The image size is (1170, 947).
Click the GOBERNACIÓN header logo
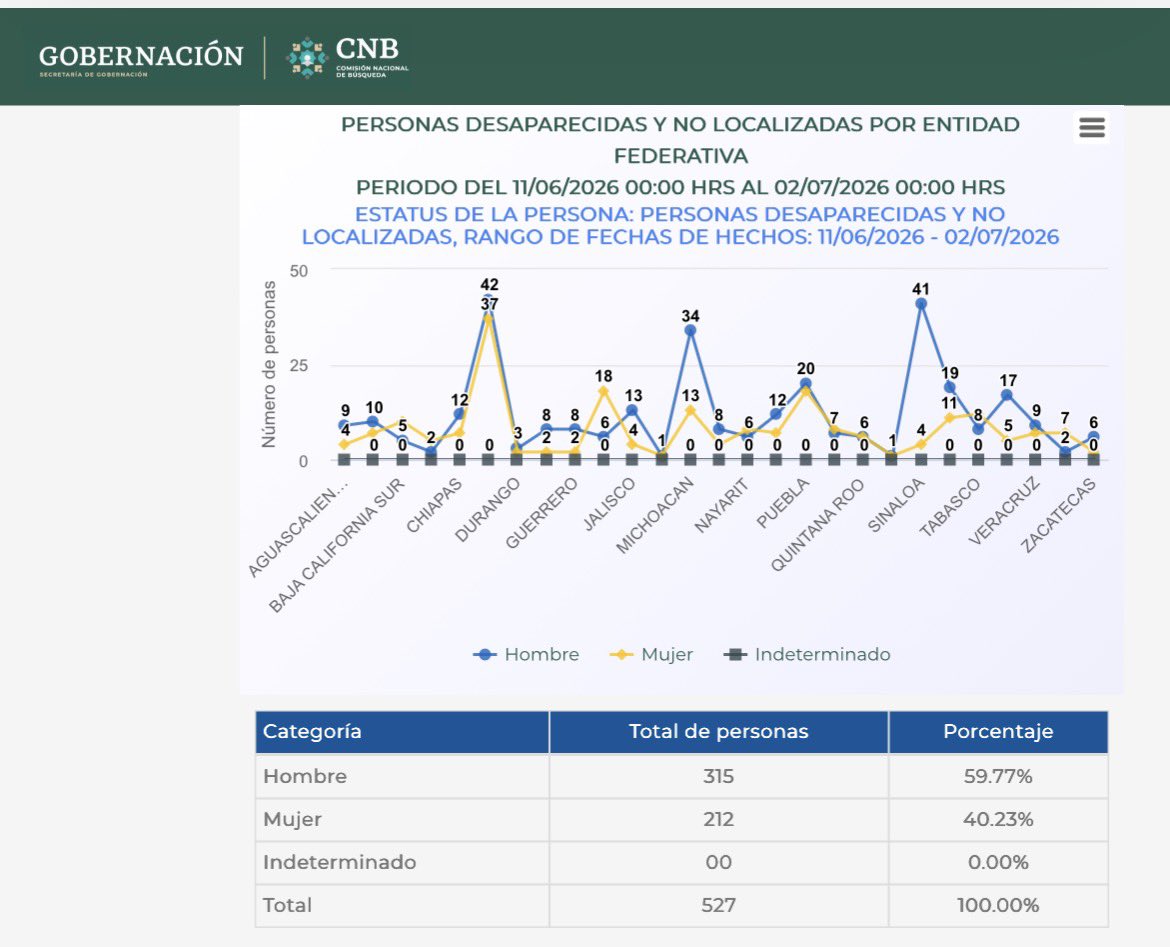tap(141, 59)
